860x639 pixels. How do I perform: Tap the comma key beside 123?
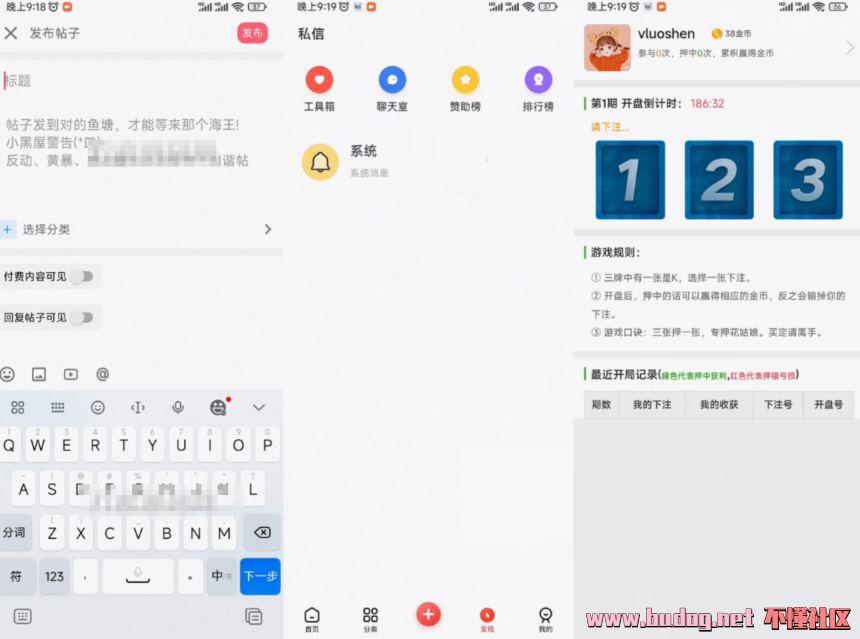[86, 576]
